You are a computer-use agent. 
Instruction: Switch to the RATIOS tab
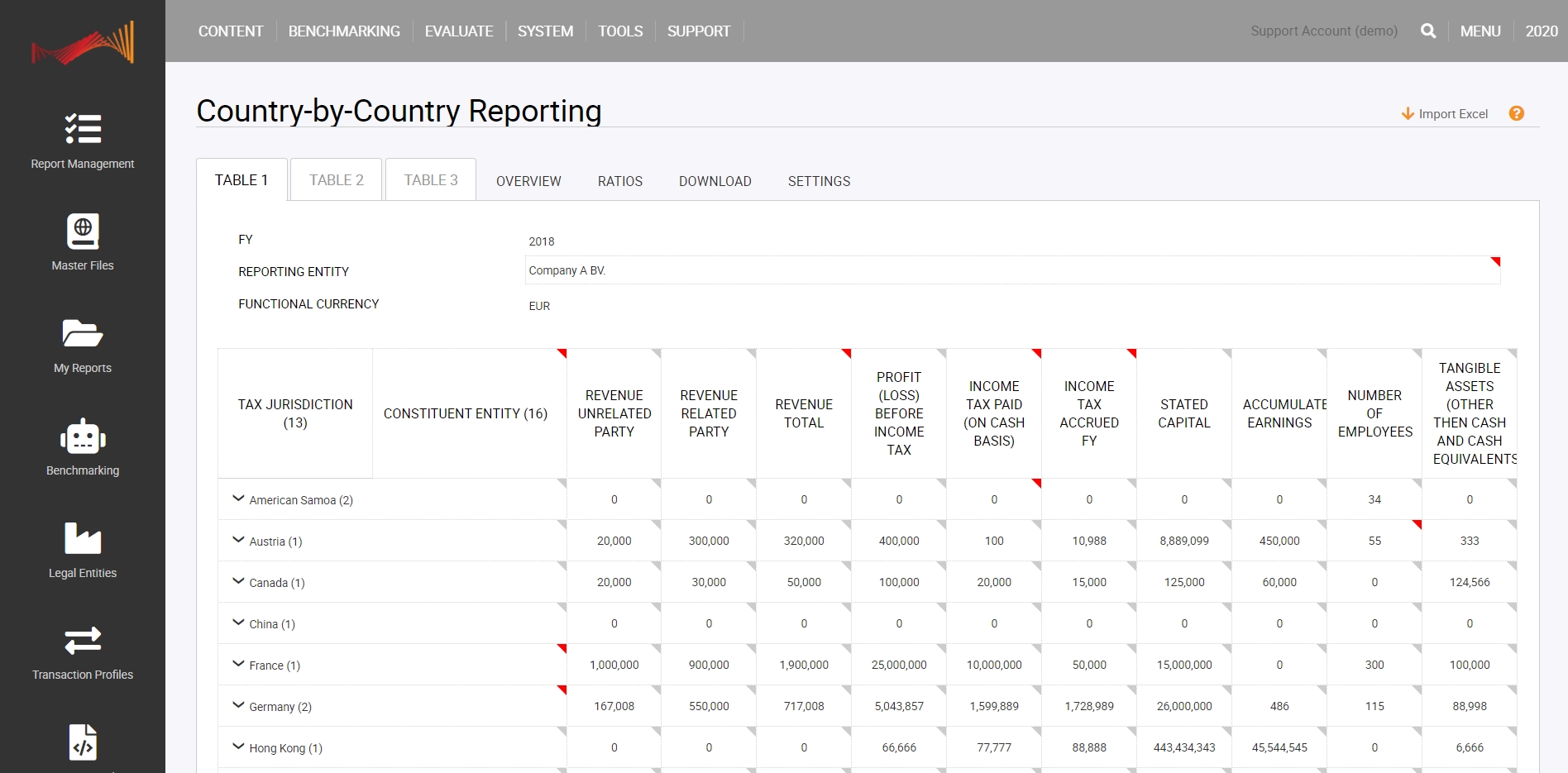(x=619, y=181)
